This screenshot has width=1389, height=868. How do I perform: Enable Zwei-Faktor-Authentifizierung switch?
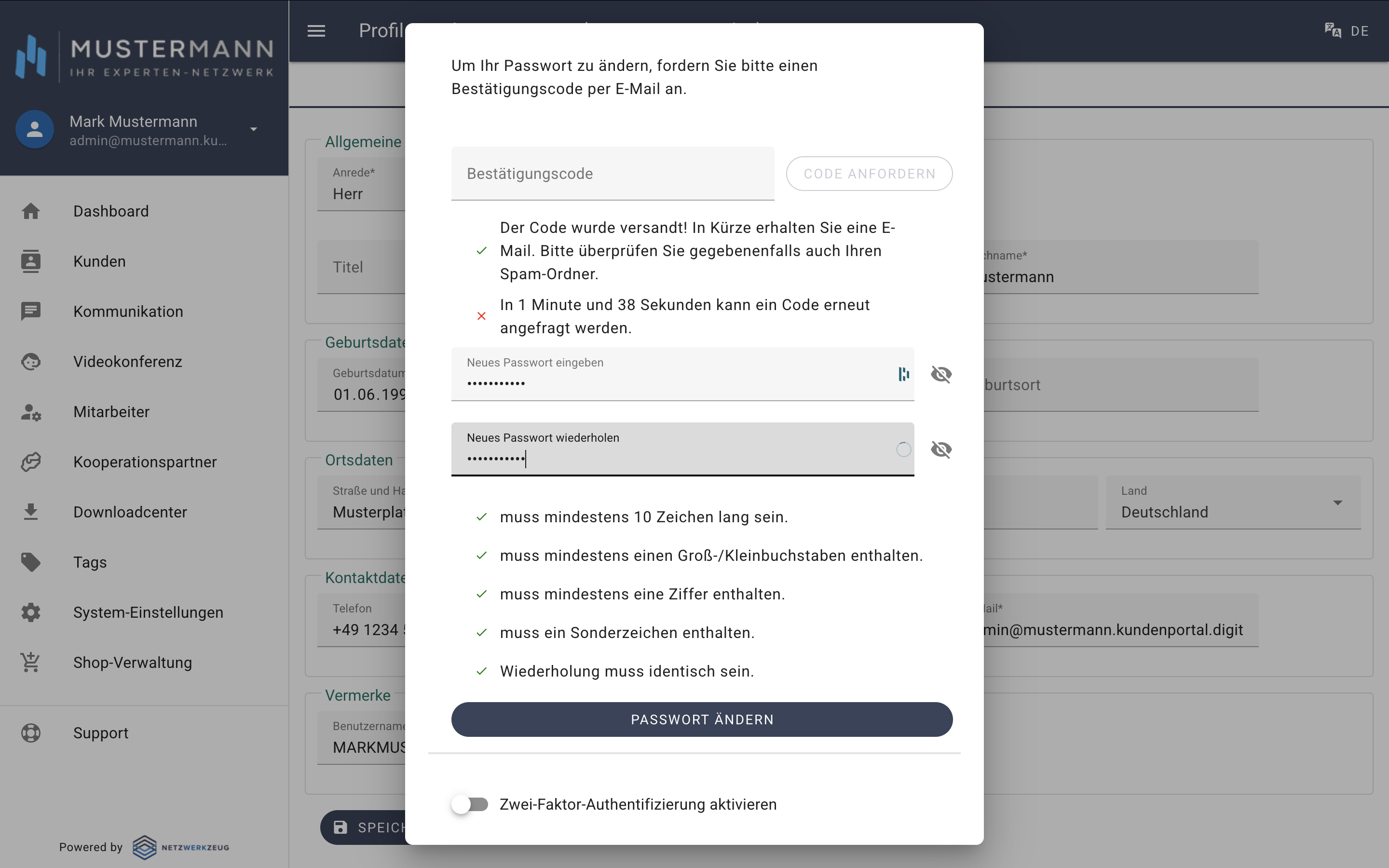click(x=469, y=804)
